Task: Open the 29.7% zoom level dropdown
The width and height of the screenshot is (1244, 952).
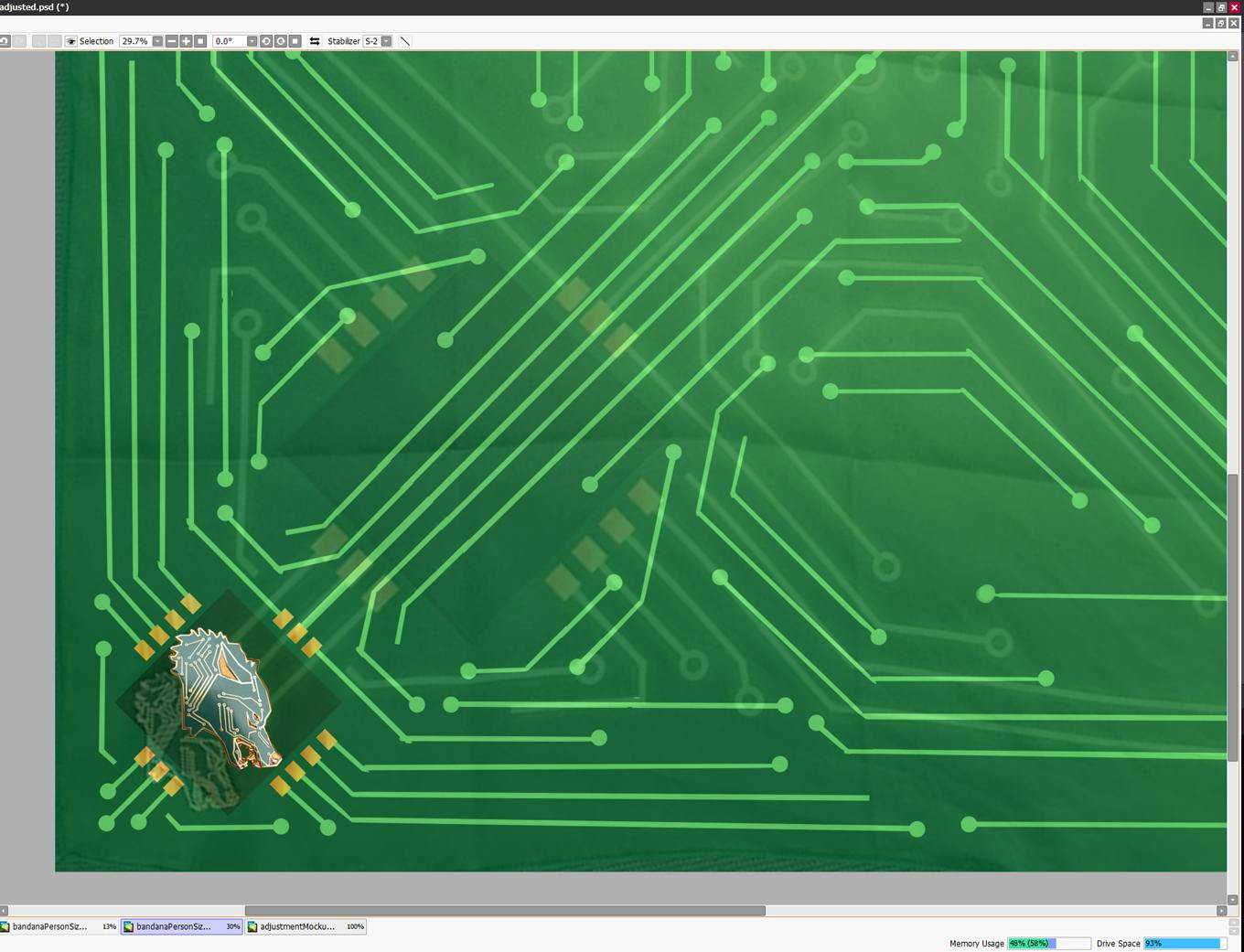Action: tap(157, 41)
